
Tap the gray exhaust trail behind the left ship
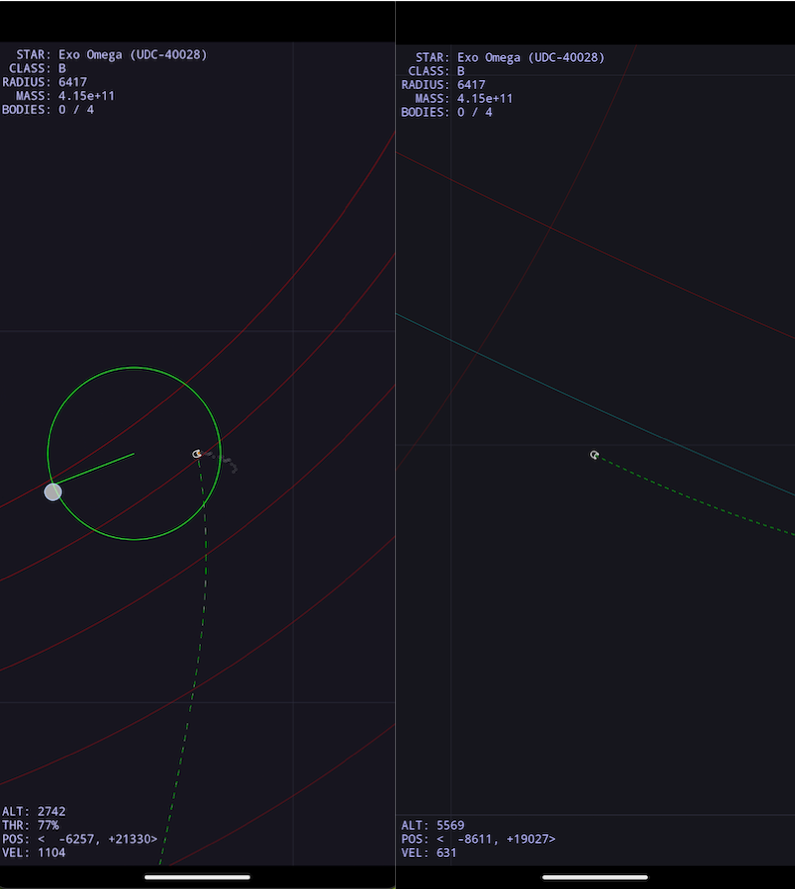[x=224, y=462]
